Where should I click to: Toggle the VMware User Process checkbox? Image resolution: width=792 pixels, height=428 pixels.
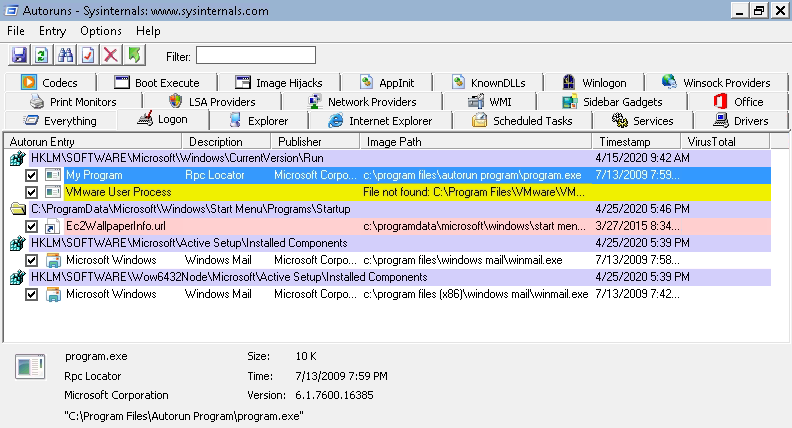coord(32,192)
